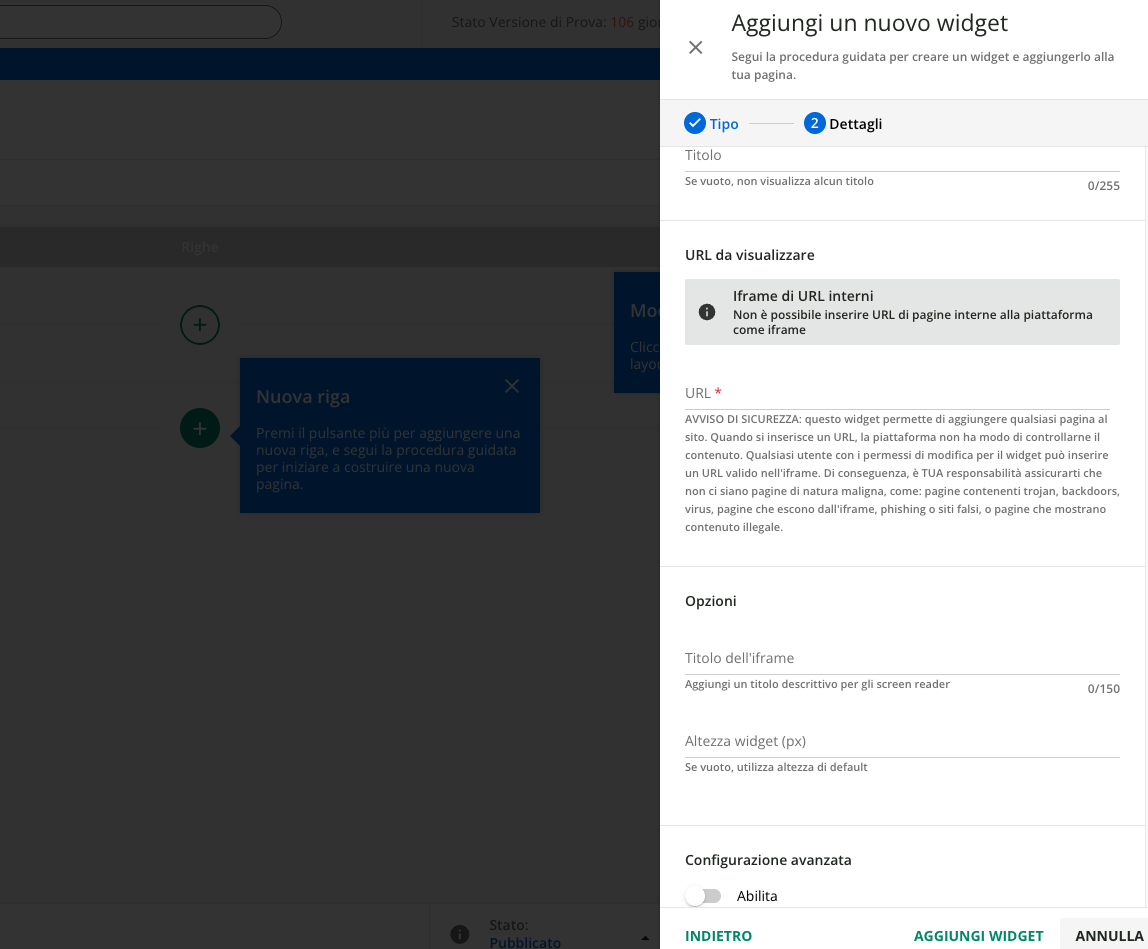Focus the Titolo dell'iframe field
1148x949 pixels.
click(900, 659)
